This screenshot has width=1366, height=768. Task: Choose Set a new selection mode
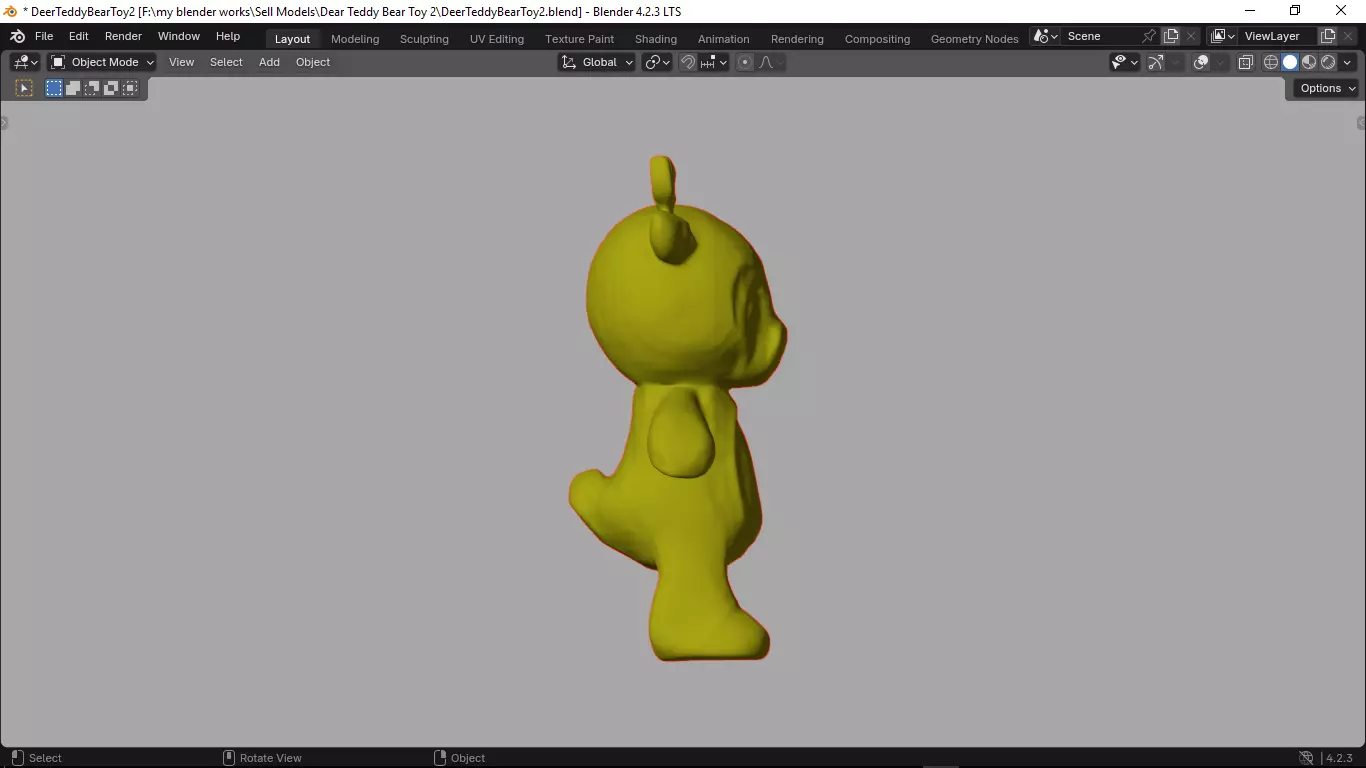click(54, 88)
